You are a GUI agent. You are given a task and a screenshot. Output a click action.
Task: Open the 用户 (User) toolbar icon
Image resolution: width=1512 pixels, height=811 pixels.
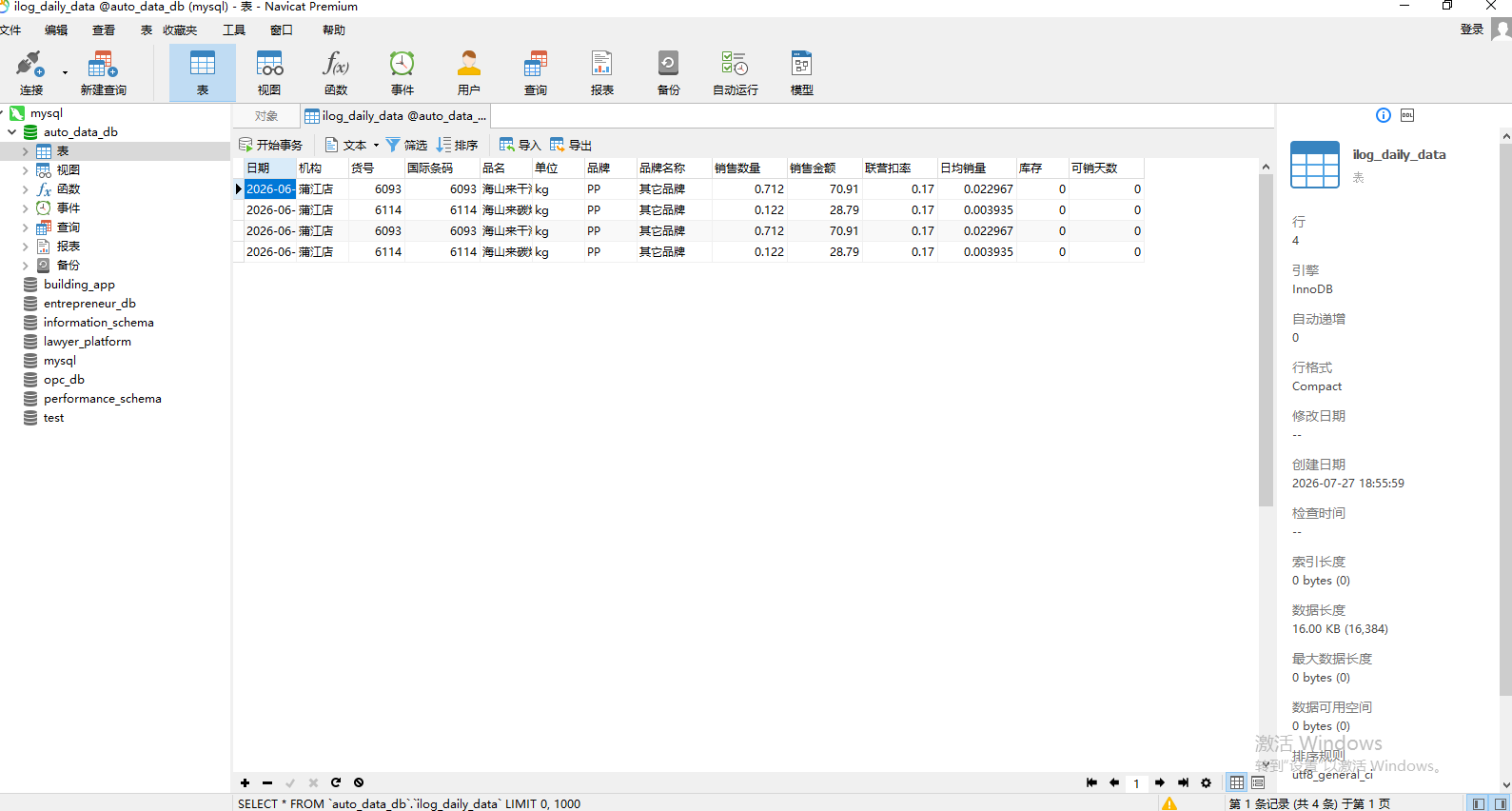469,73
